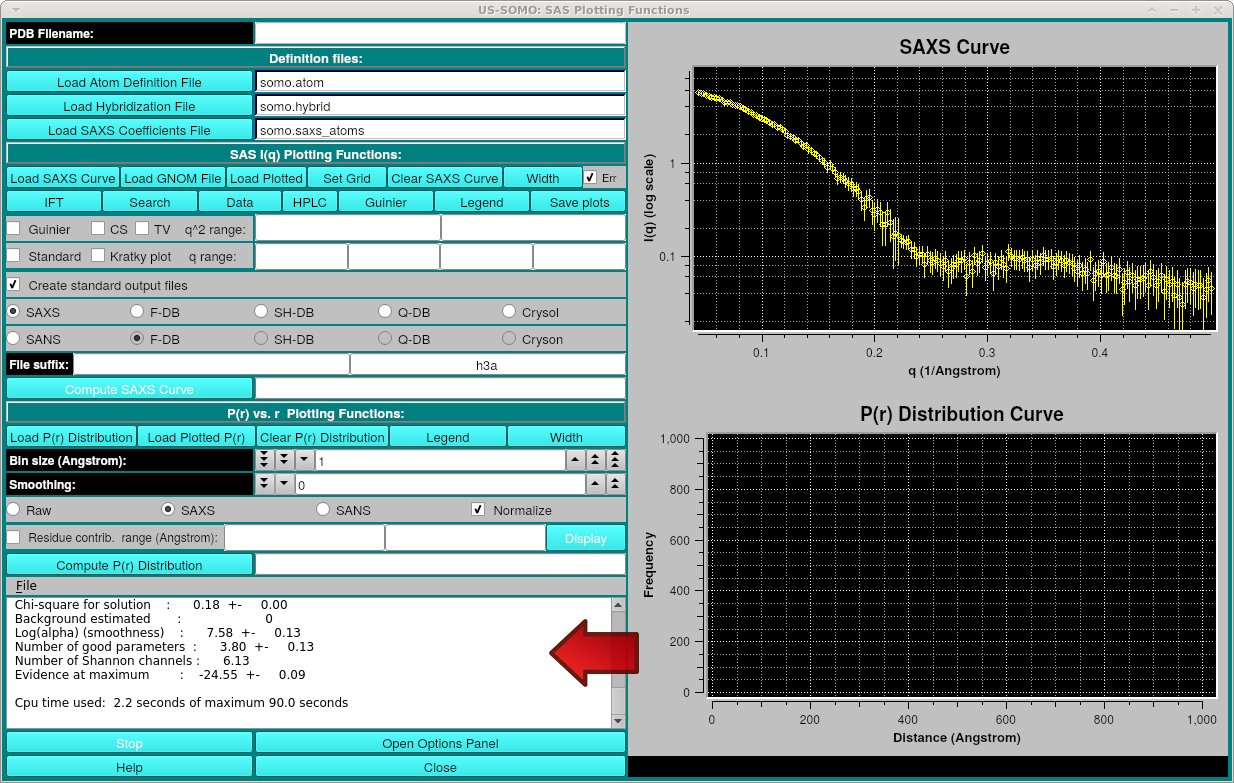Uncheck Create standard output files
The height and width of the screenshot is (783, 1234).
(14, 285)
